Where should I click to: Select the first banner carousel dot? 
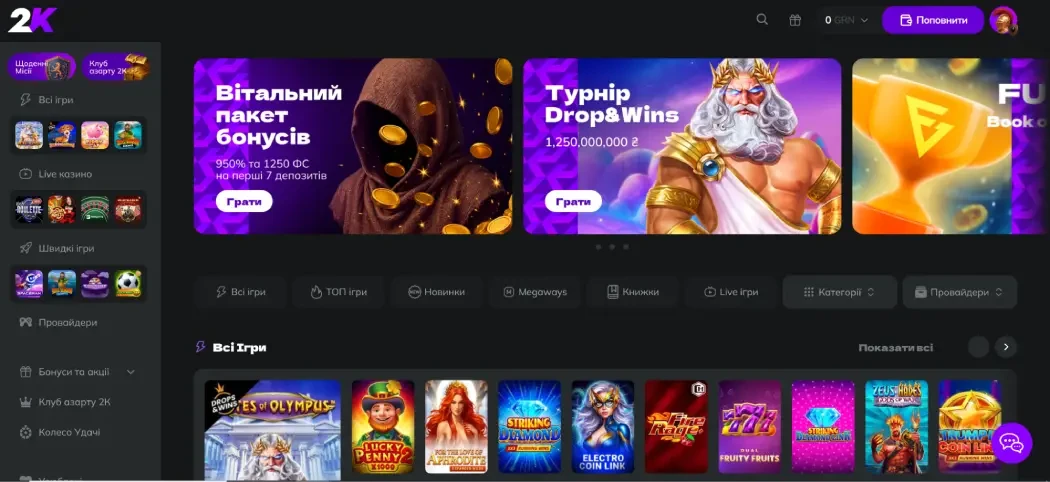pos(598,246)
